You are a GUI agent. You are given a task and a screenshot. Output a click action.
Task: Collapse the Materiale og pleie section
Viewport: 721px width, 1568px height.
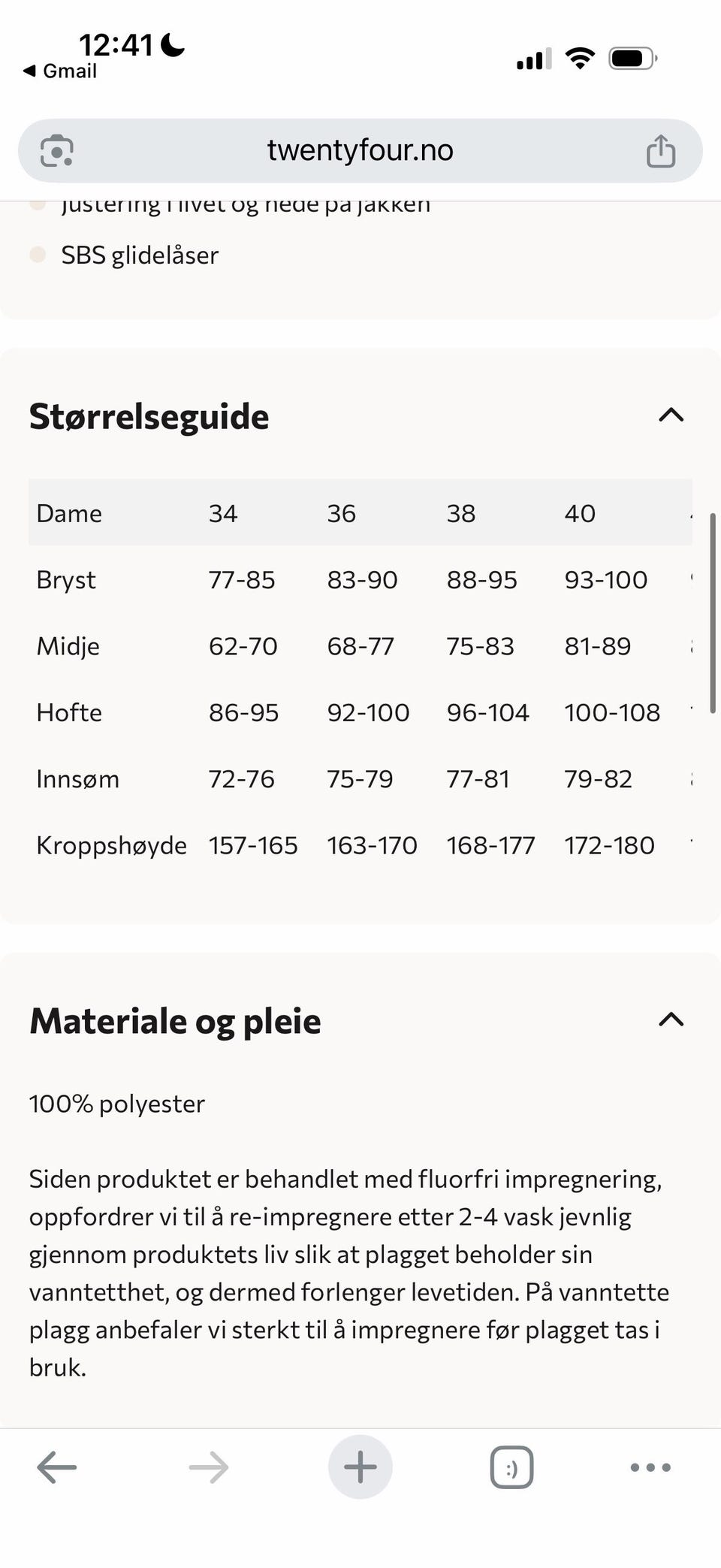671,1020
